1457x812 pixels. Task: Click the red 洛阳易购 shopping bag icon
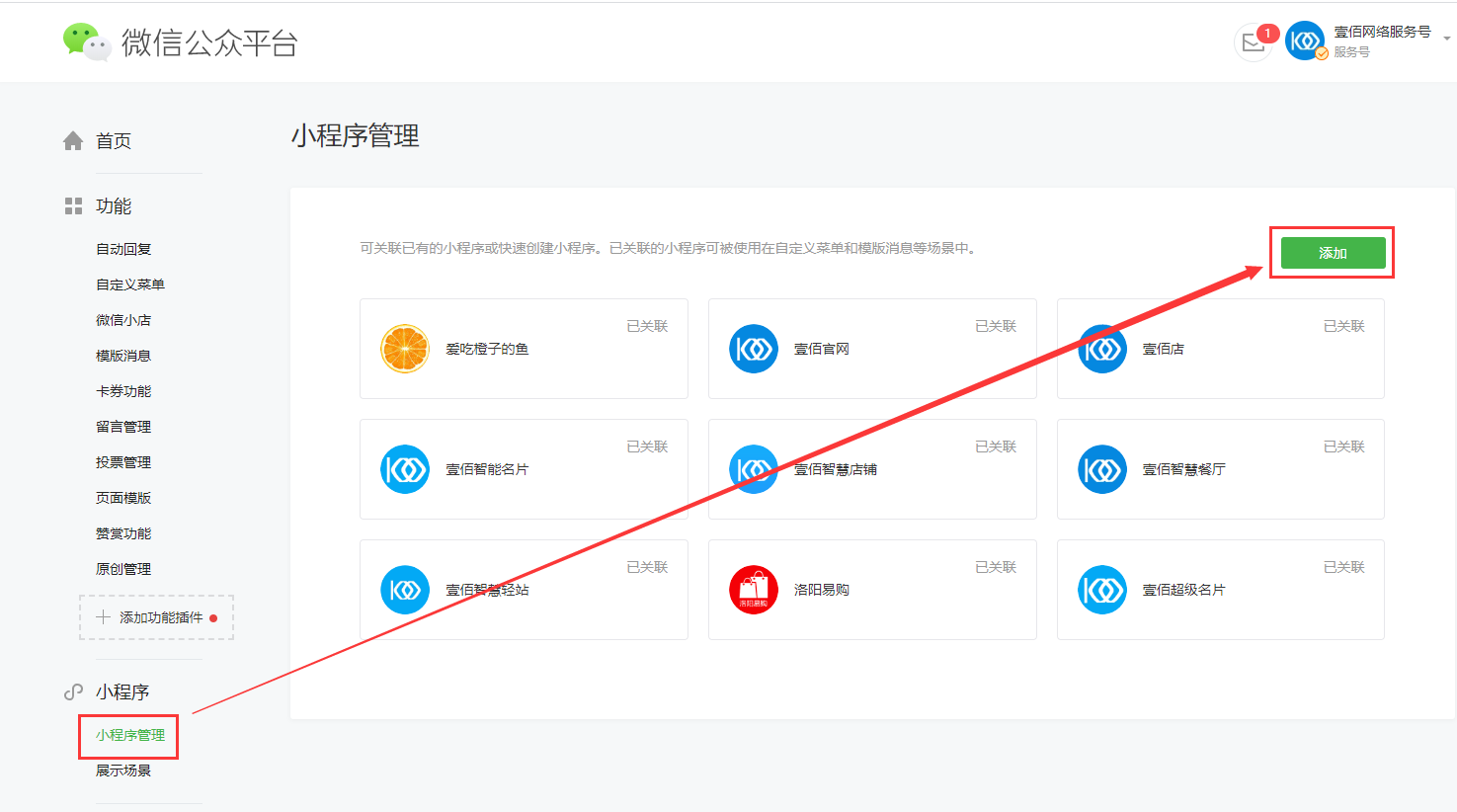pyautogui.click(x=754, y=590)
